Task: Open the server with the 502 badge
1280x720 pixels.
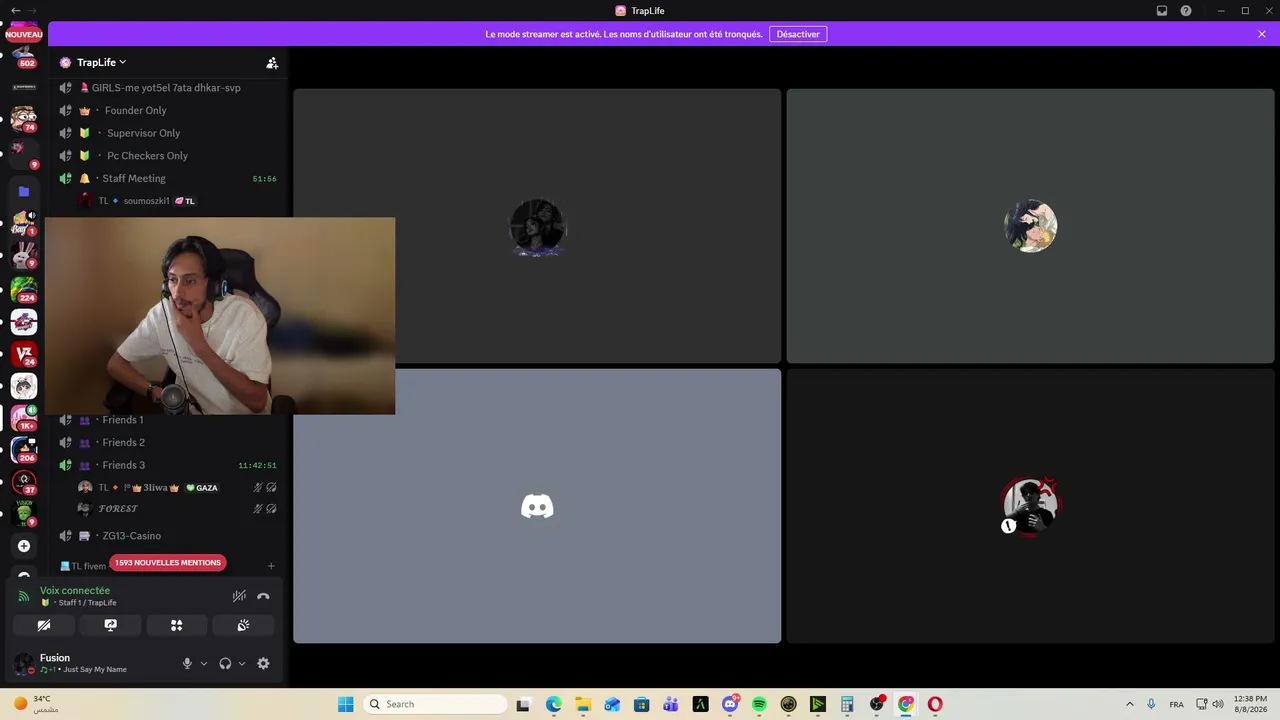Action: [x=24, y=56]
